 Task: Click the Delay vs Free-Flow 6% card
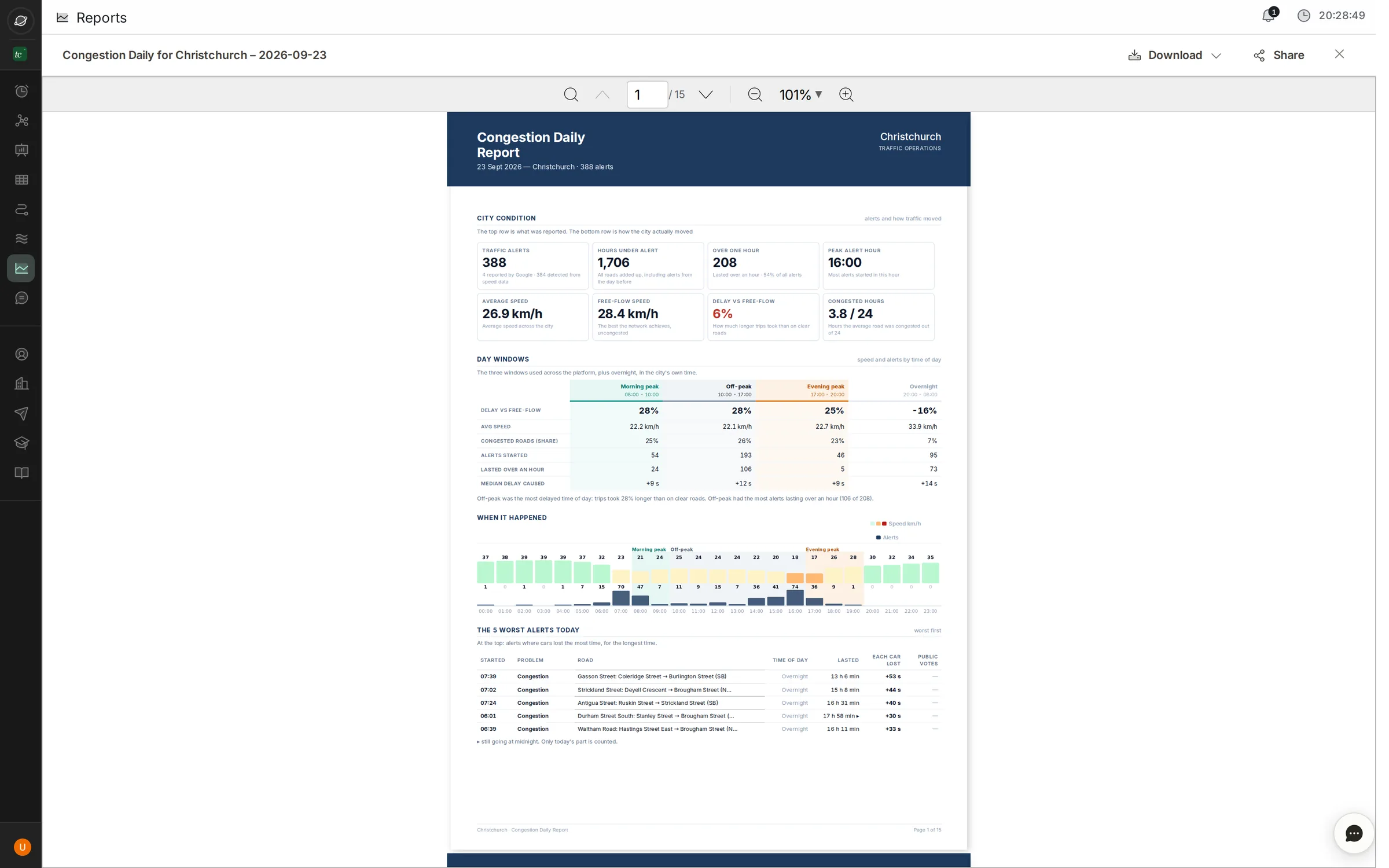pos(763,317)
